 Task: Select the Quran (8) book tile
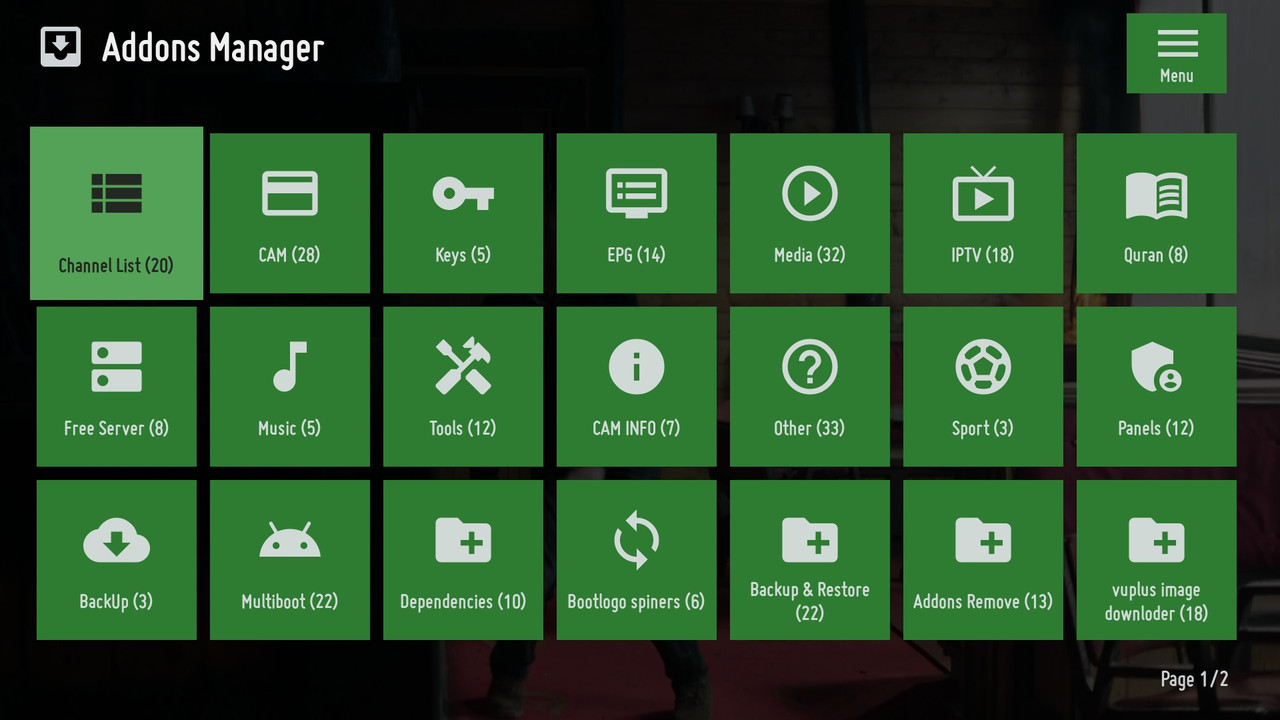point(1156,213)
